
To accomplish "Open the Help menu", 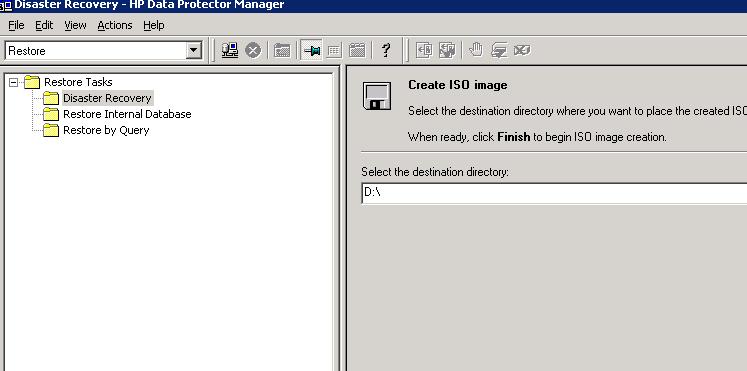I will click(154, 25).
